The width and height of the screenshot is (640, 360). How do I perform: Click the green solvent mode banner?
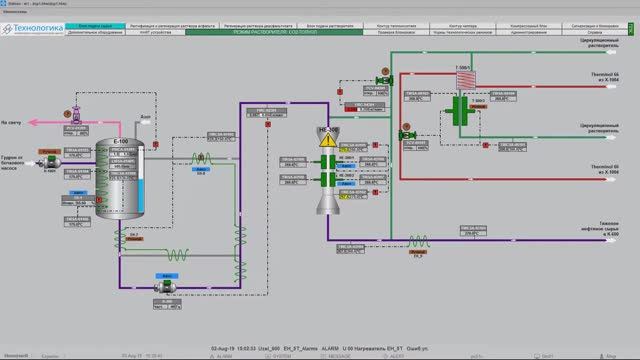[x=274, y=32]
